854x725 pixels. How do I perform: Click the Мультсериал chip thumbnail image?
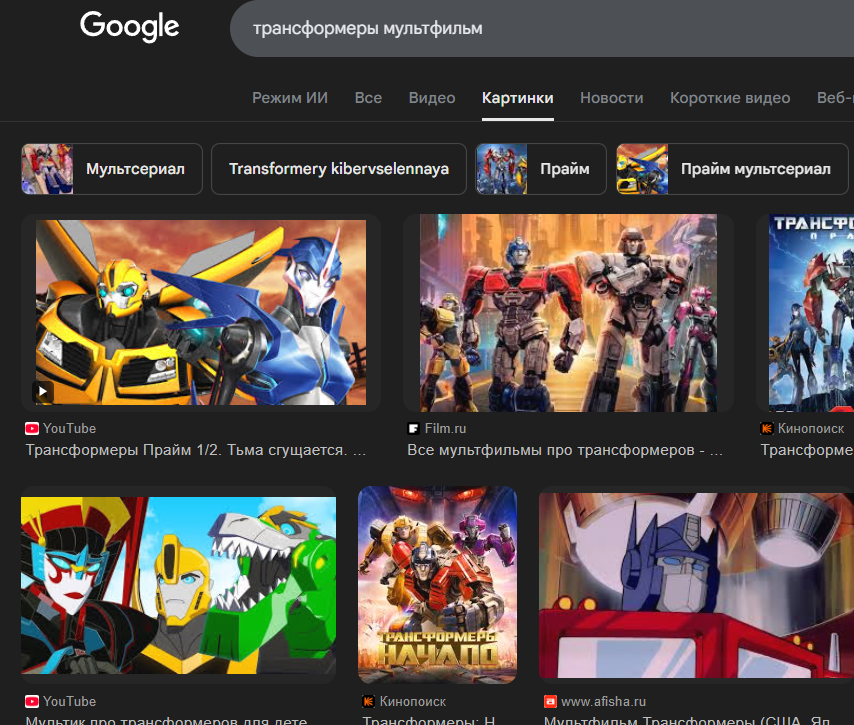(47, 169)
